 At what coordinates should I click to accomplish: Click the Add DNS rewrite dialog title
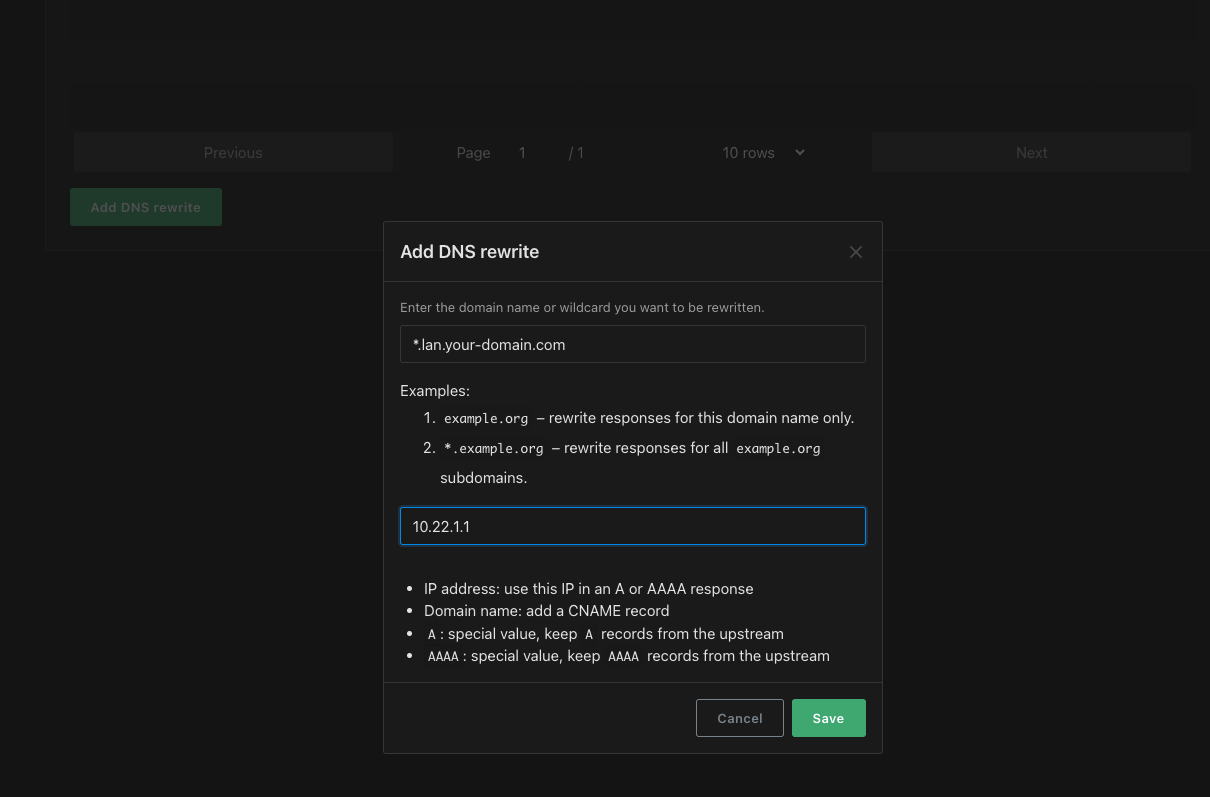470,252
